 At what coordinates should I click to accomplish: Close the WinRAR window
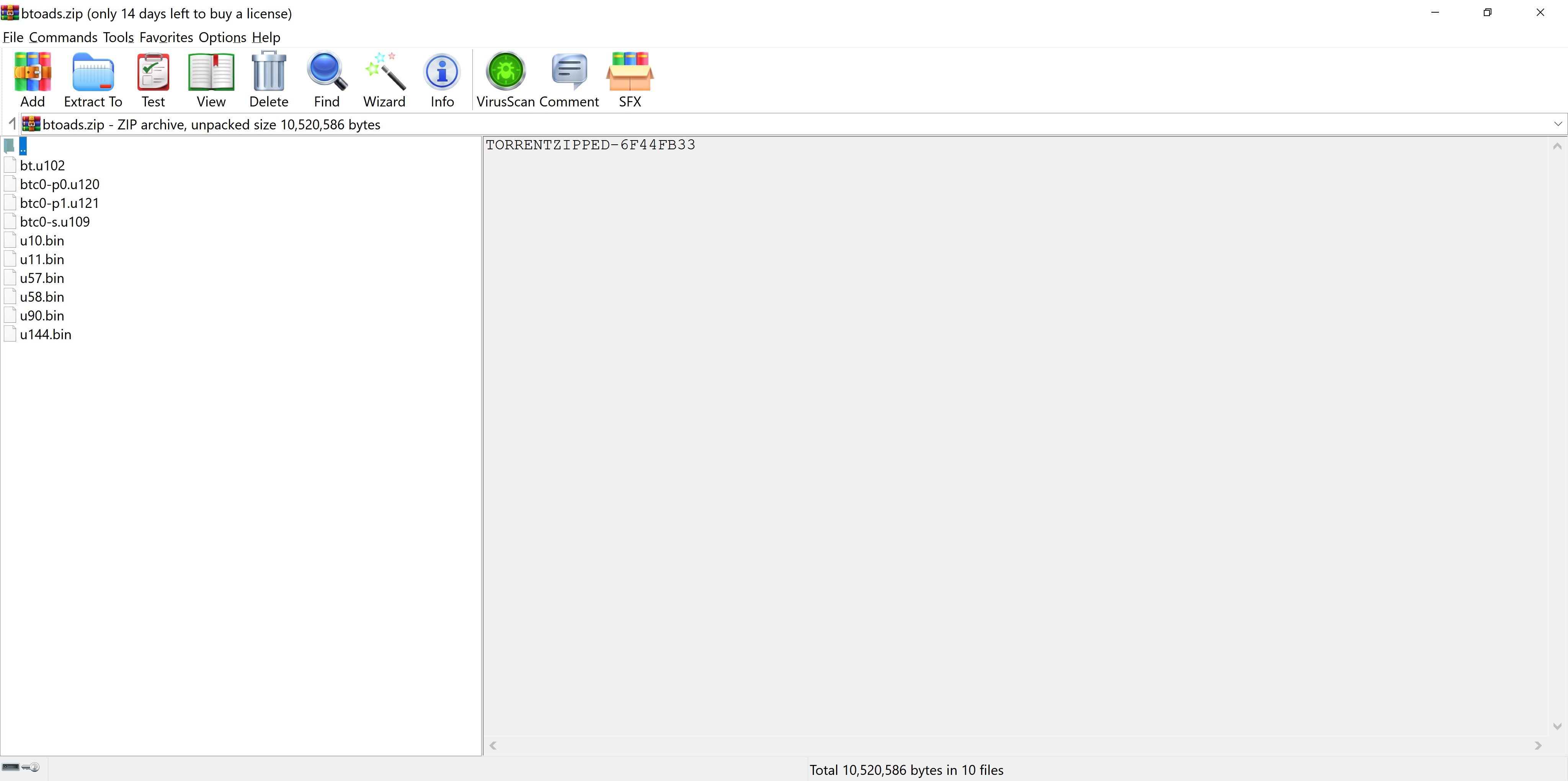coord(1540,12)
